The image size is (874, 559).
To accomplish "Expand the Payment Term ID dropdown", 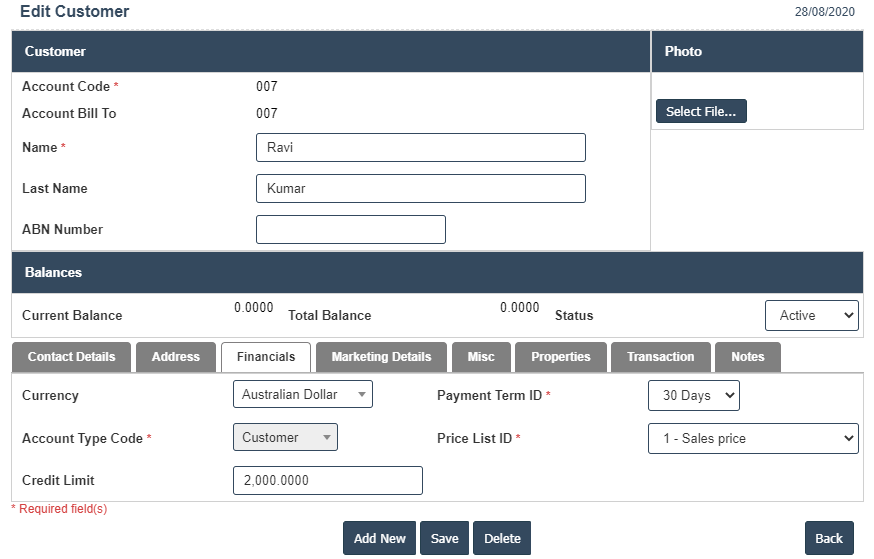I will (693, 395).
